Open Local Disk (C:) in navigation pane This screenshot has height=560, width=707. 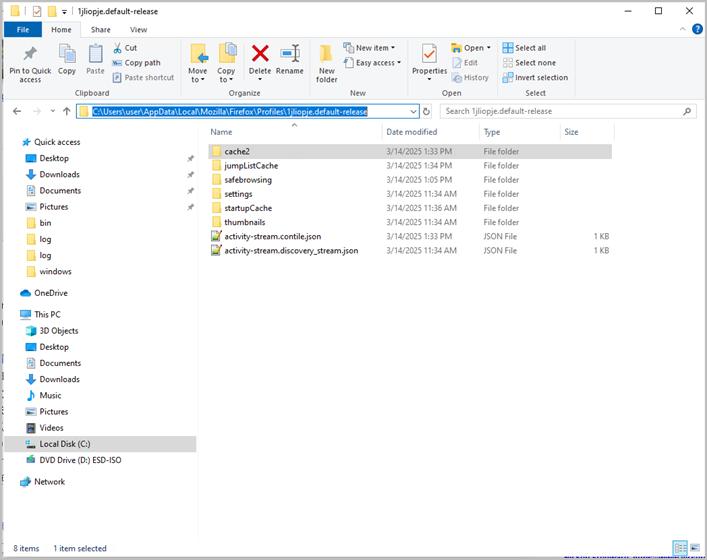tap(100, 444)
